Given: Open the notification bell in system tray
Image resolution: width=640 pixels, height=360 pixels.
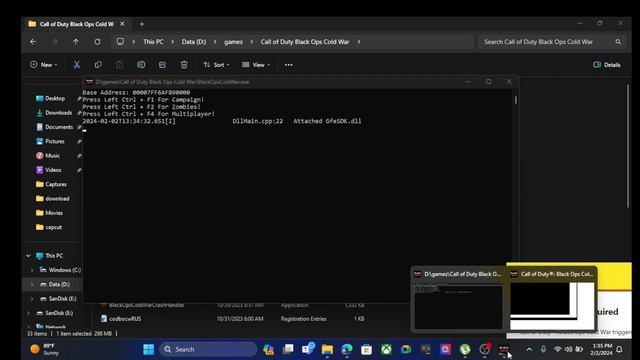Looking at the screenshot, I should tap(619, 349).
